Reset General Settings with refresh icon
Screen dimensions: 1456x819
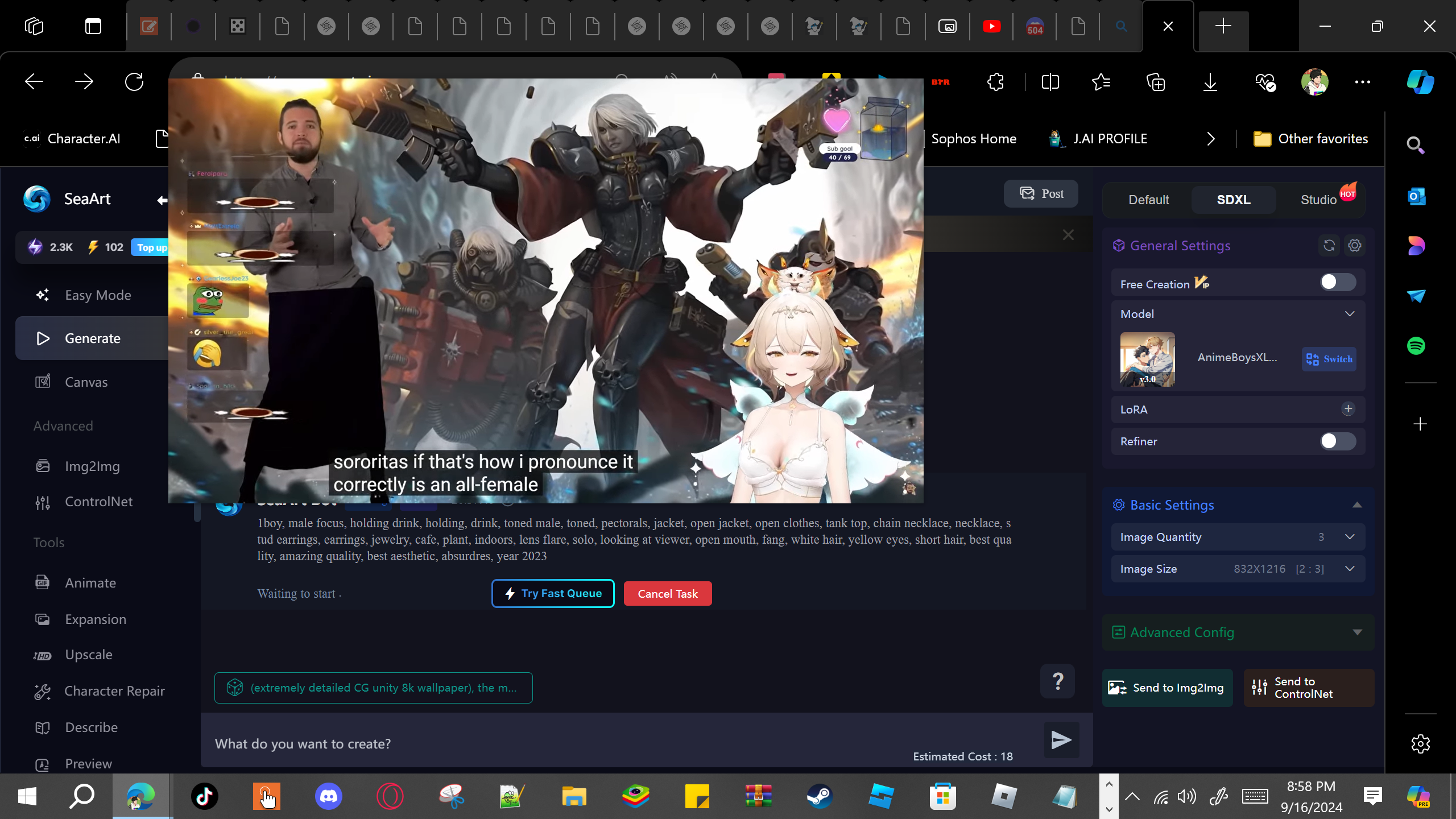[1329, 246]
